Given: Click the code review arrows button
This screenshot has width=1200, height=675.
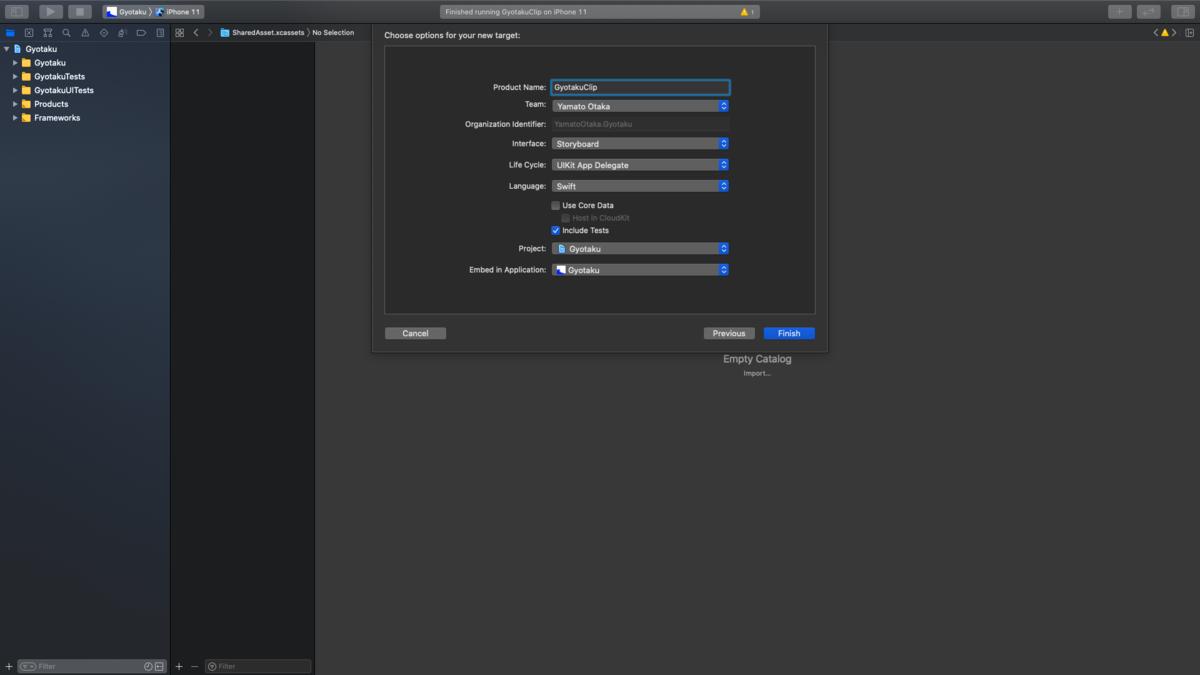Looking at the screenshot, I should pyautogui.click(x=1149, y=12).
